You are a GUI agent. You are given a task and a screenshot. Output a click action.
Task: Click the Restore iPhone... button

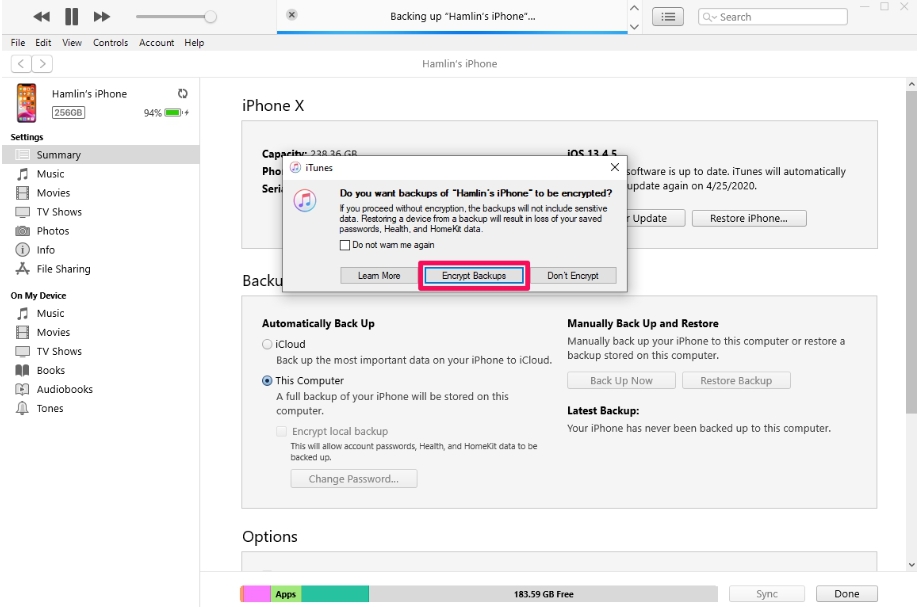[749, 218]
